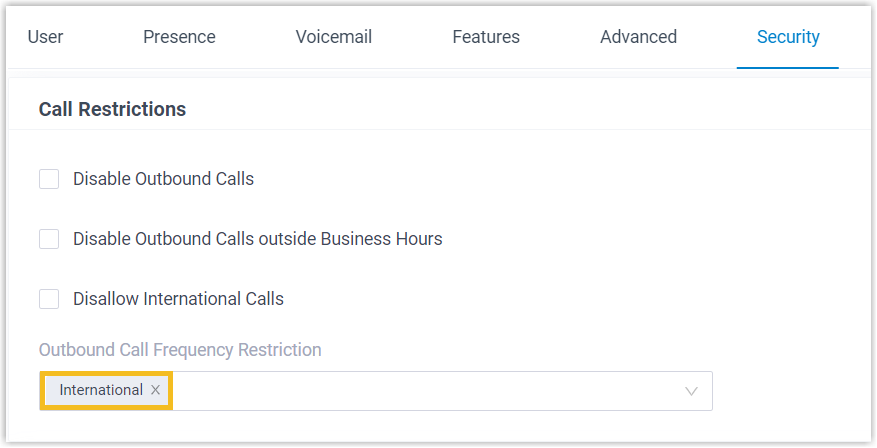Image resolution: width=877 pixels, height=448 pixels.
Task: Remove the International tag with its X
Action: 155,390
